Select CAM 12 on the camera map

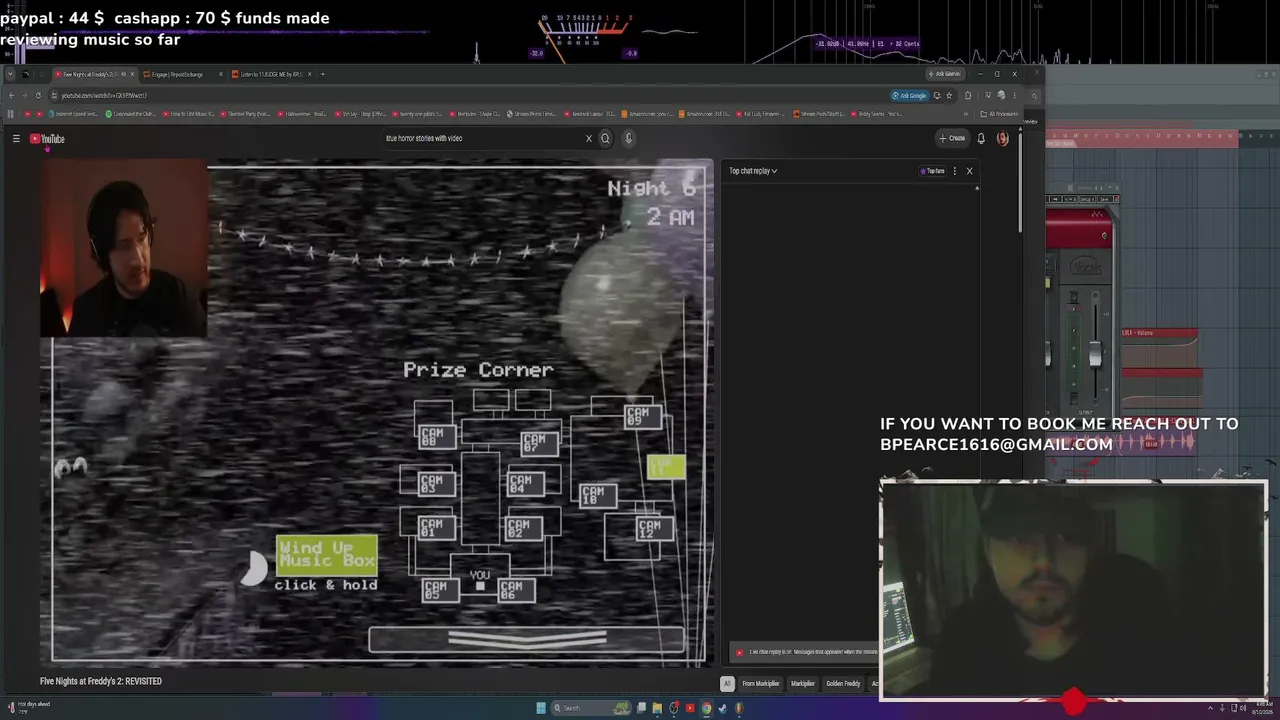(x=655, y=527)
